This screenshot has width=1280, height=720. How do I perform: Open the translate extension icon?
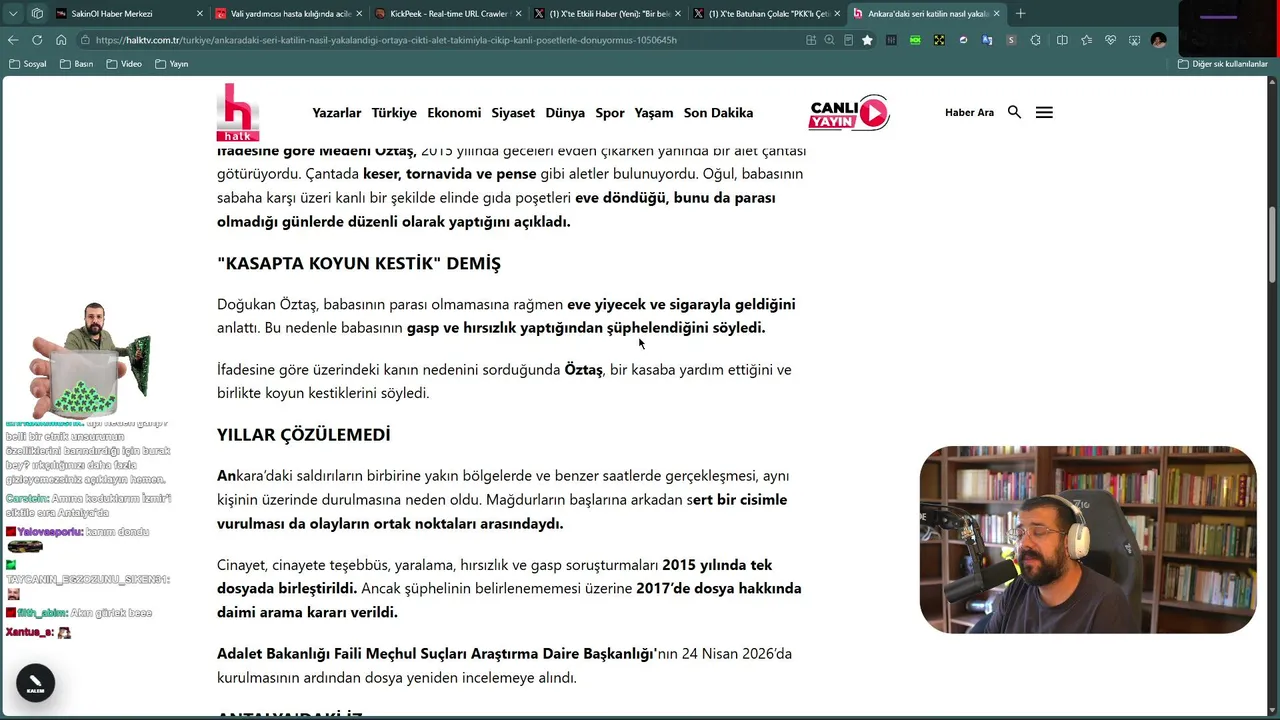point(987,40)
